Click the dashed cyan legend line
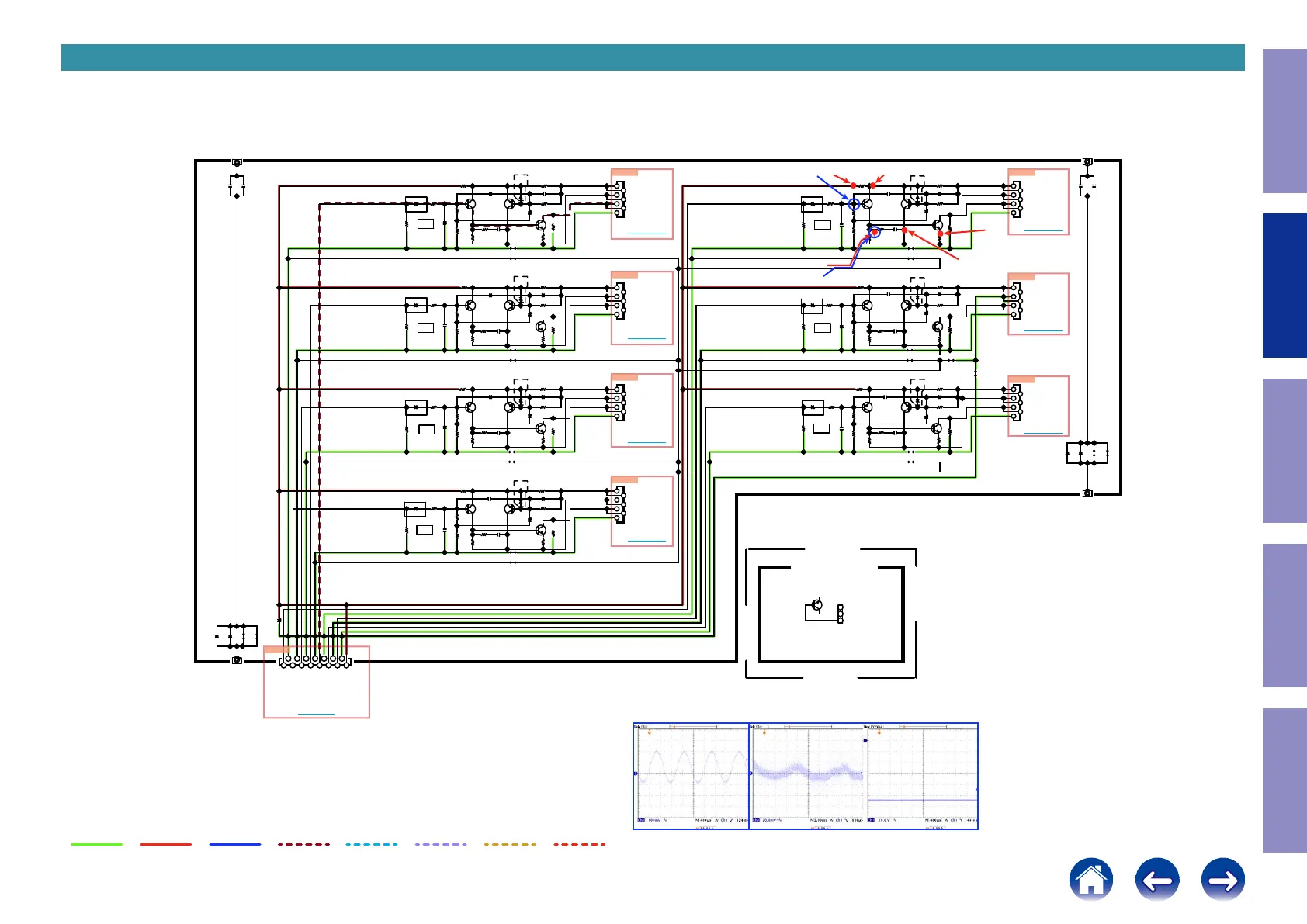The image size is (1307, 924). coord(372,844)
